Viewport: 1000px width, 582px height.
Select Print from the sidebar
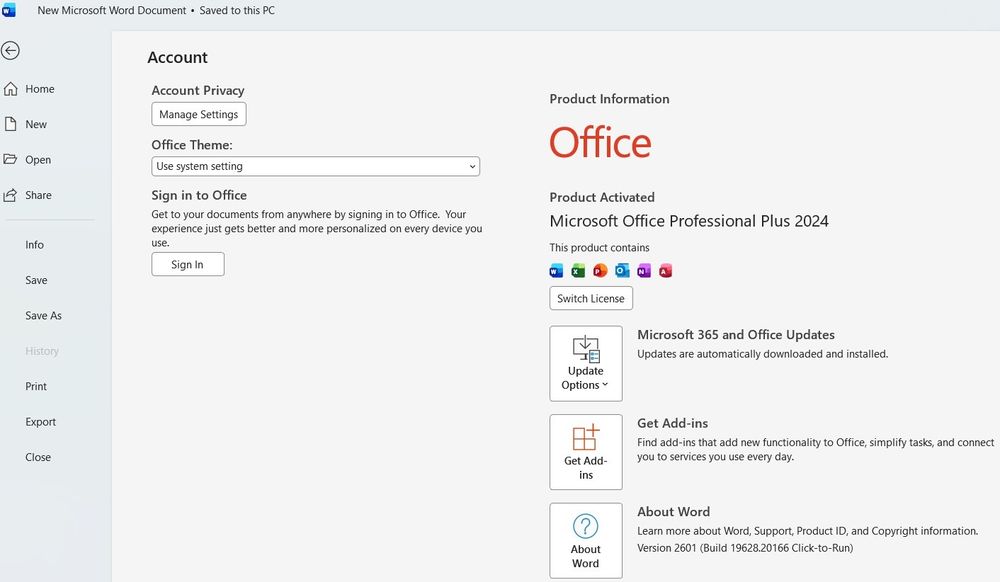[x=36, y=387]
